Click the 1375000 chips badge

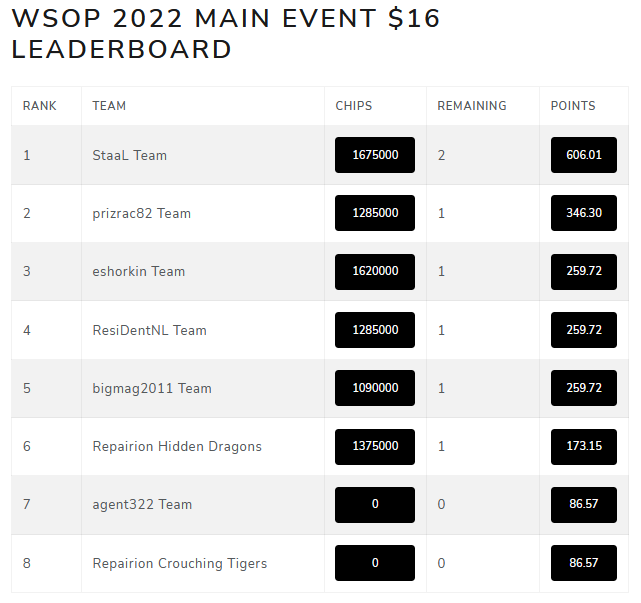coord(375,446)
